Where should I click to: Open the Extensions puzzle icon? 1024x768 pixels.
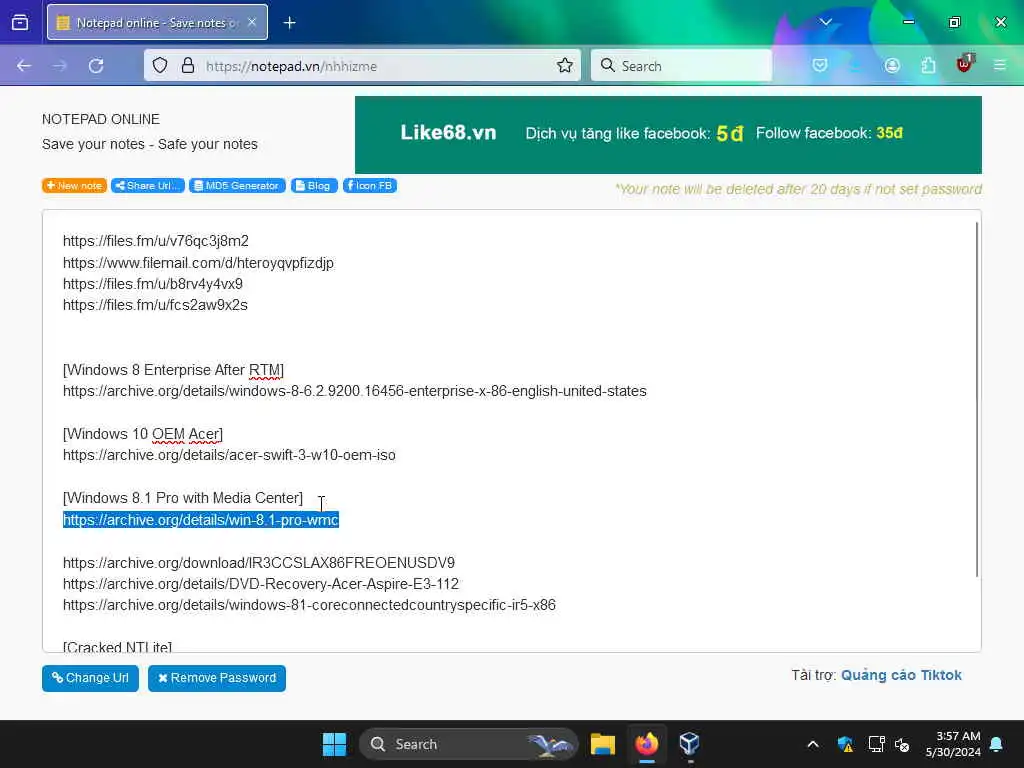tap(928, 65)
